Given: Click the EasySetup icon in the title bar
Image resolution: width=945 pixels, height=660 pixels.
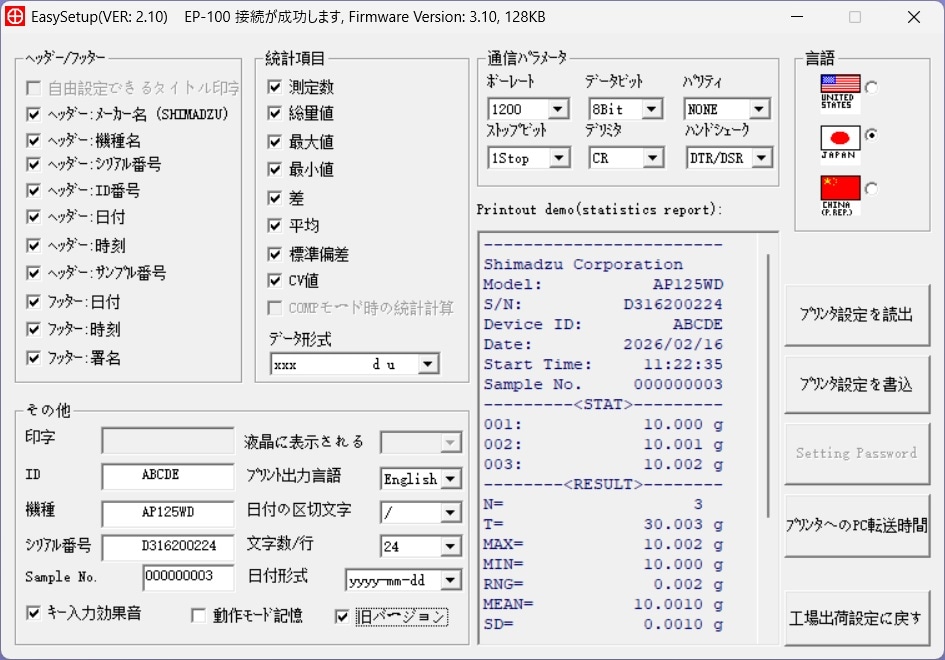Looking at the screenshot, I should coord(15,16).
